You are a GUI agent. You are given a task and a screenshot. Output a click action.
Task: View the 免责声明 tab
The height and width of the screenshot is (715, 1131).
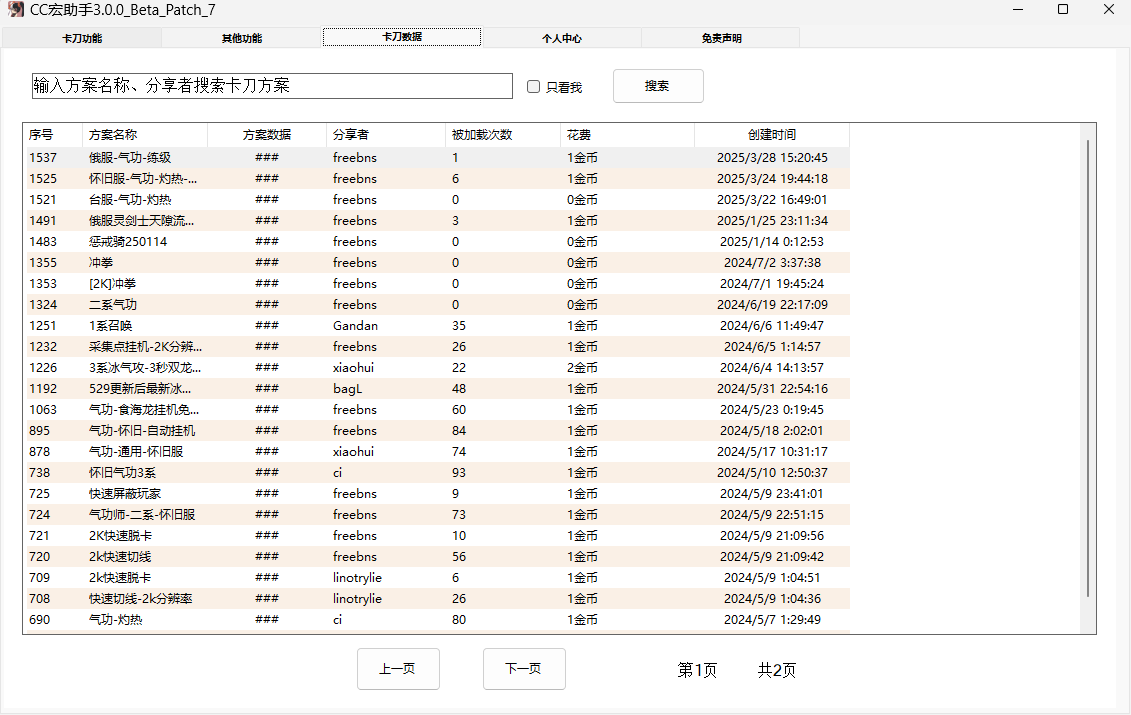[721, 38]
